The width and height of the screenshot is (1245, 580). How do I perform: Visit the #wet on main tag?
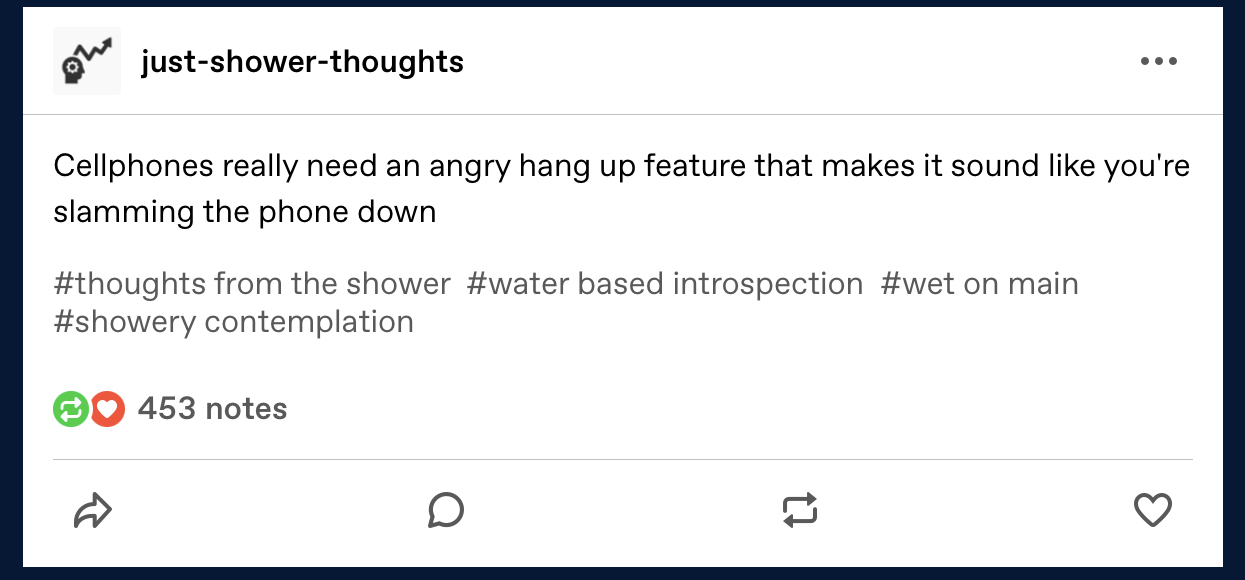click(x=979, y=284)
